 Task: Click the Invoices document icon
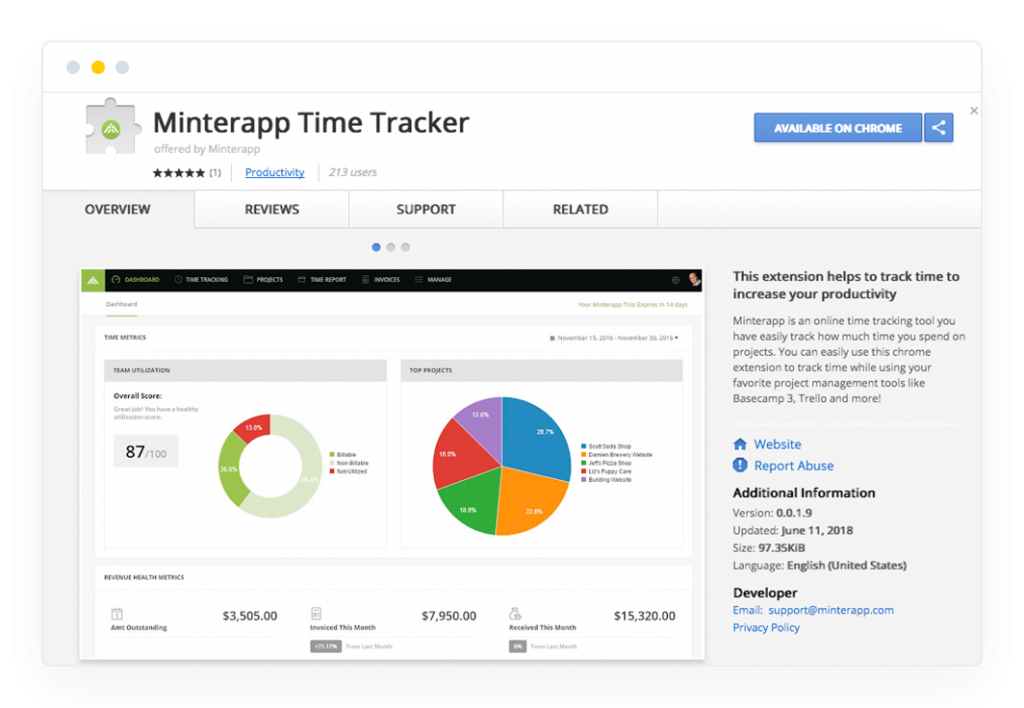point(366,280)
